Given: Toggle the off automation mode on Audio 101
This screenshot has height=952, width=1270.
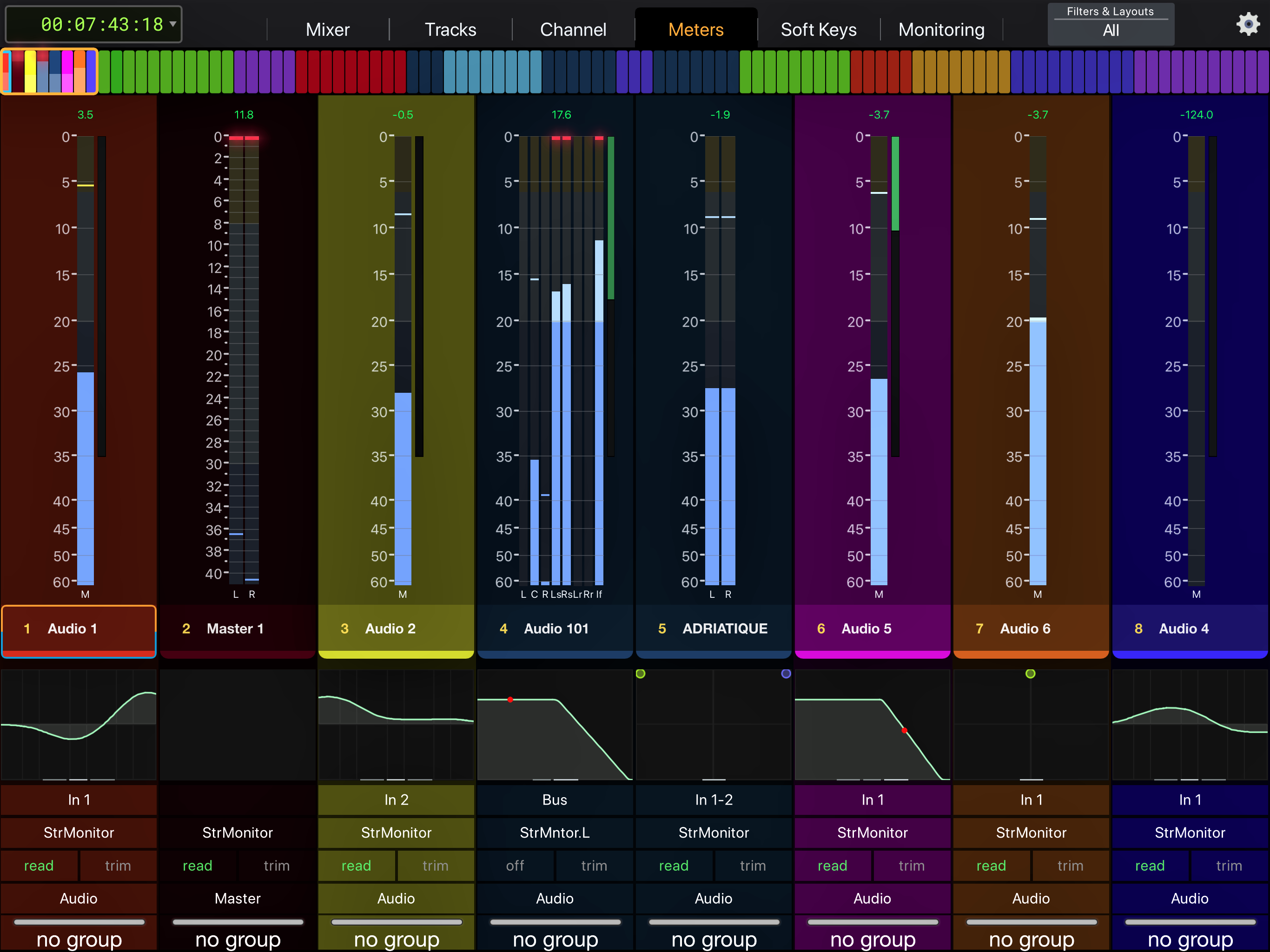Looking at the screenshot, I should 515,865.
